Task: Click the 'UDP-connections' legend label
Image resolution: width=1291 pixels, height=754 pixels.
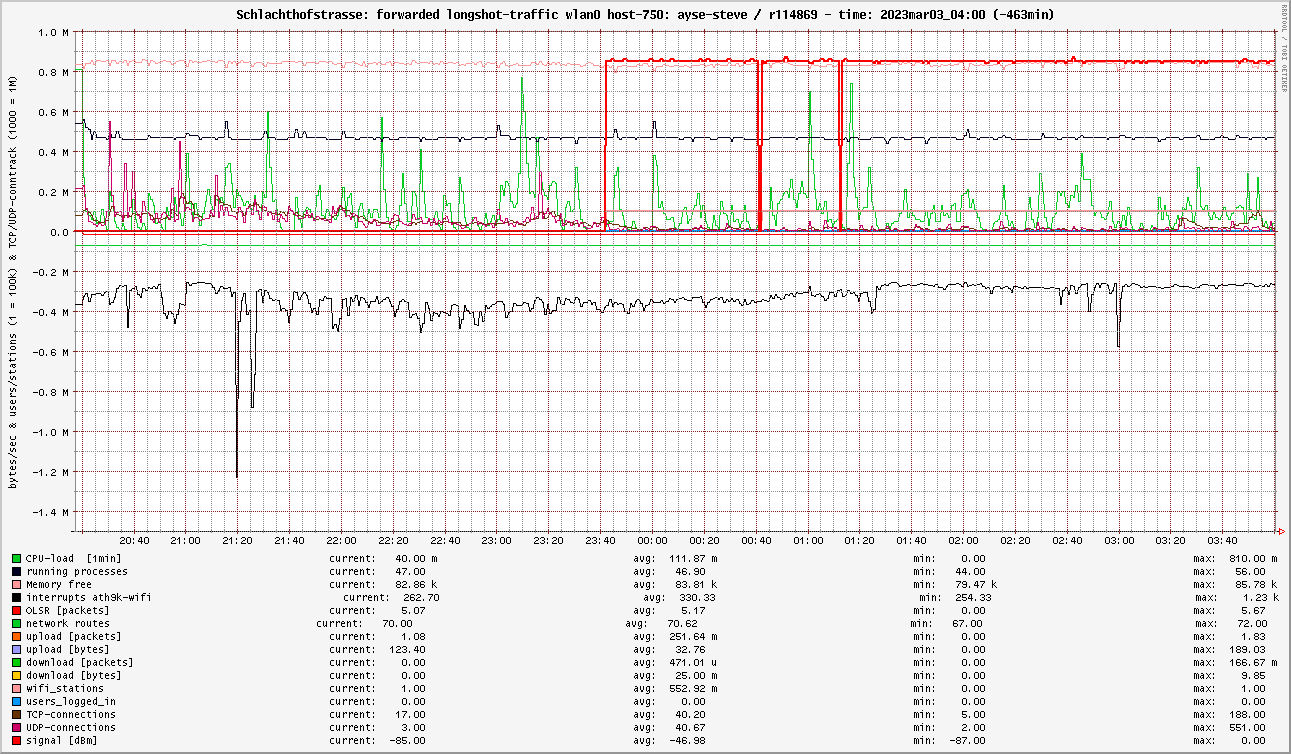Action: [x=71, y=727]
